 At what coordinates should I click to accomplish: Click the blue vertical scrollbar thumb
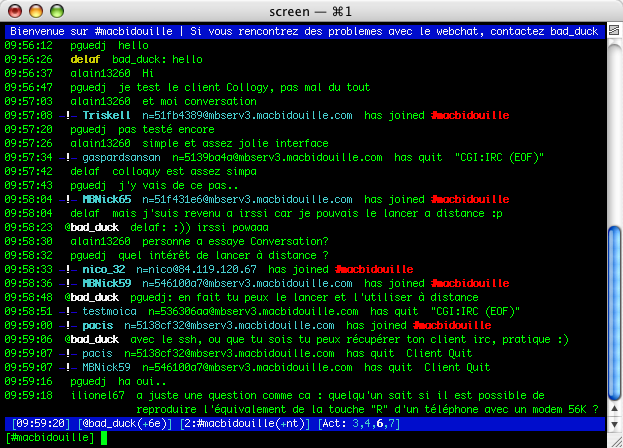614,313
